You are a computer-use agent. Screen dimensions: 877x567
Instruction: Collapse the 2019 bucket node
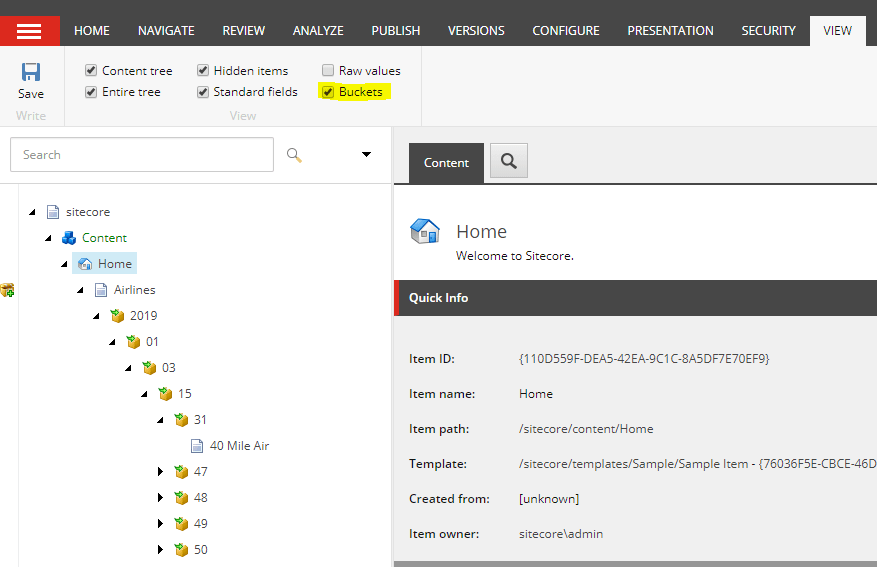[x=96, y=316]
